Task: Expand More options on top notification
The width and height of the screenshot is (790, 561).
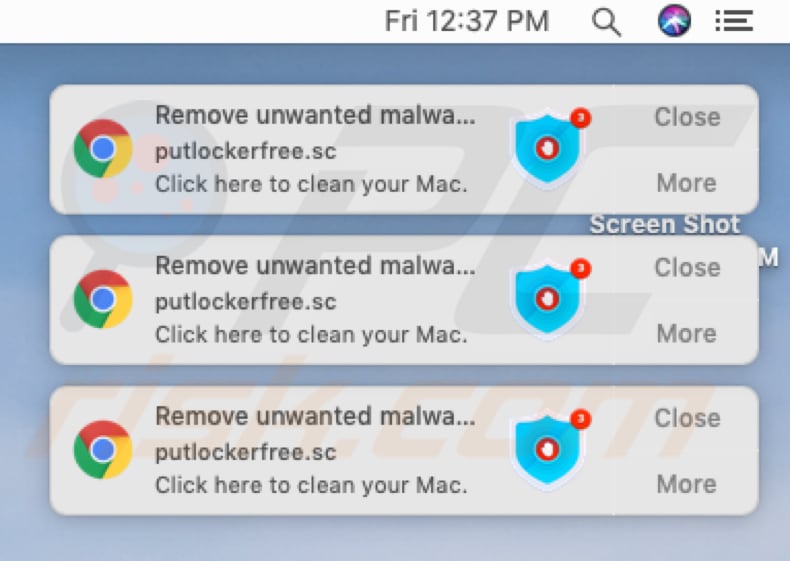Action: (x=687, y=182)
